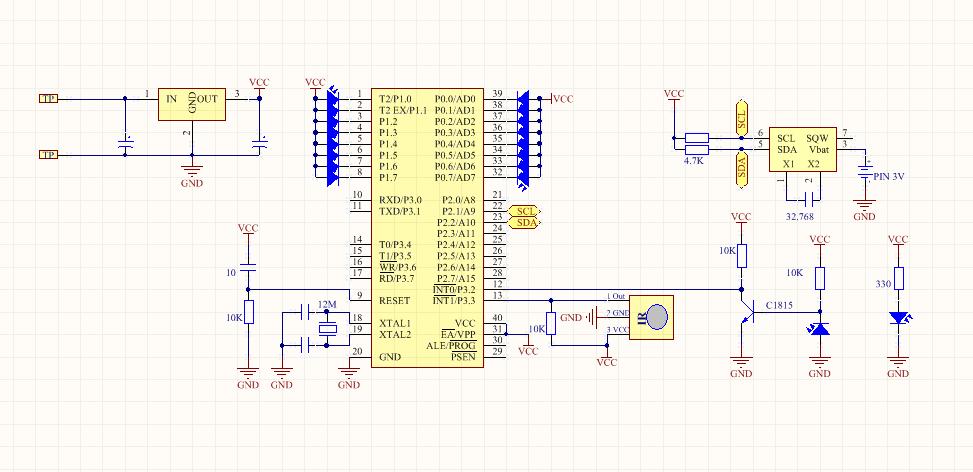Click the PSEN pin label
This screenshot has height=472, width=973.
(x=463, y=357)
